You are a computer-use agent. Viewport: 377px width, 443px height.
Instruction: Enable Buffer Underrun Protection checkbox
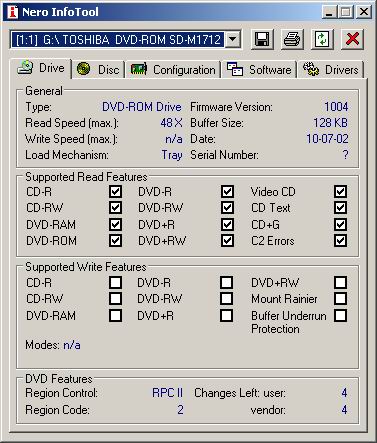(340, 315)
